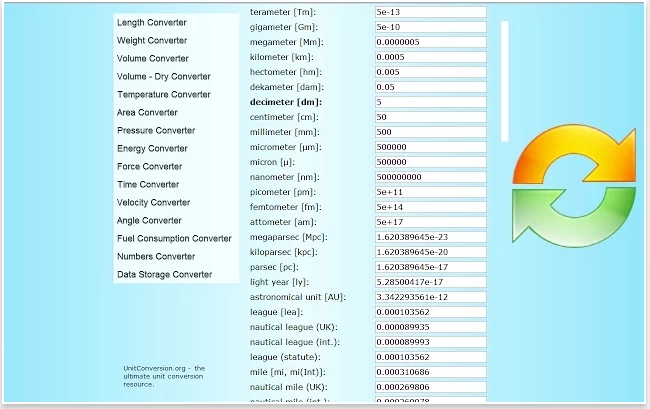This screenshot has height=409, width=650.
Task: Select Temperature Converter from the sidebar
Action: click(163, 94)
